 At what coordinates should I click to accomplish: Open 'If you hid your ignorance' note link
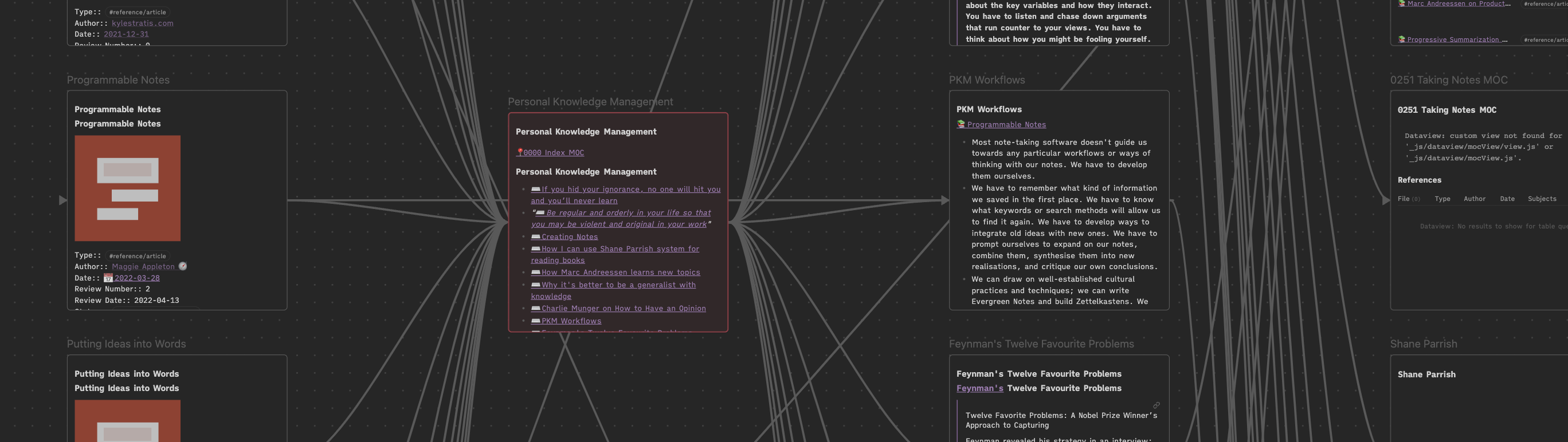[625, 195]
